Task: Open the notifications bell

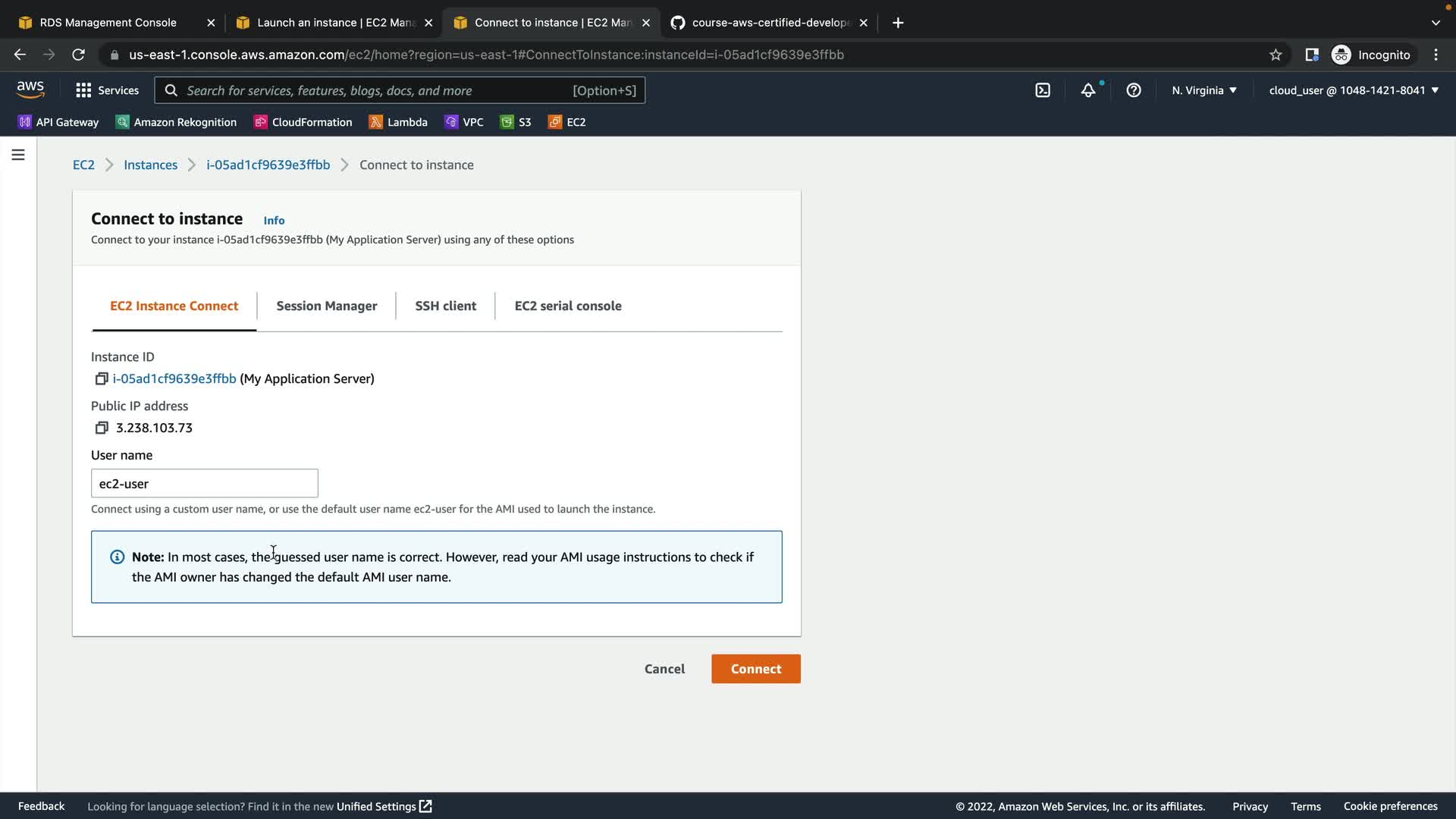Action: click(1088, 90)
